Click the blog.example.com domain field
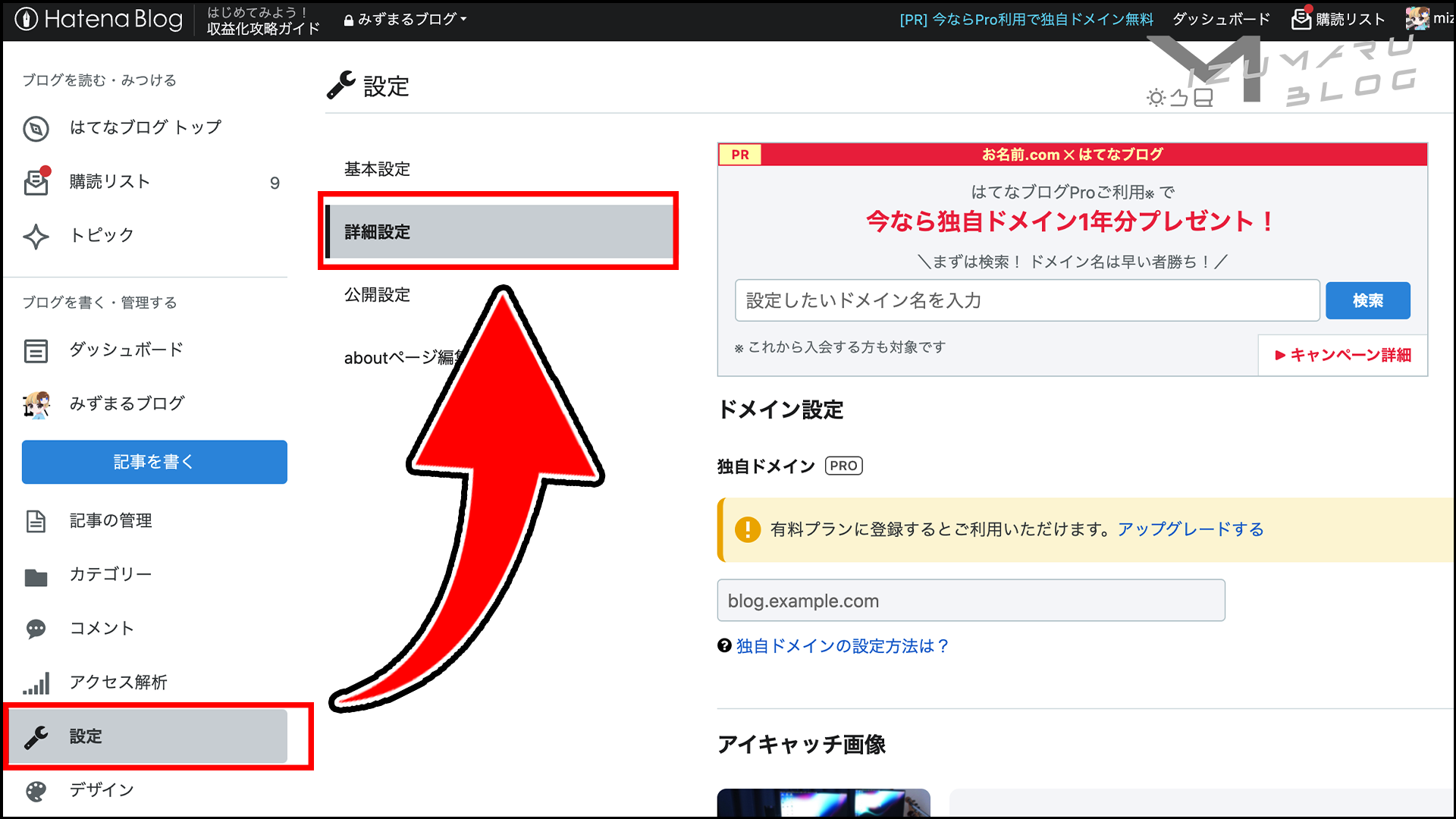Image resolution: width=1456 pixels, height=819 pixels. 971,601
